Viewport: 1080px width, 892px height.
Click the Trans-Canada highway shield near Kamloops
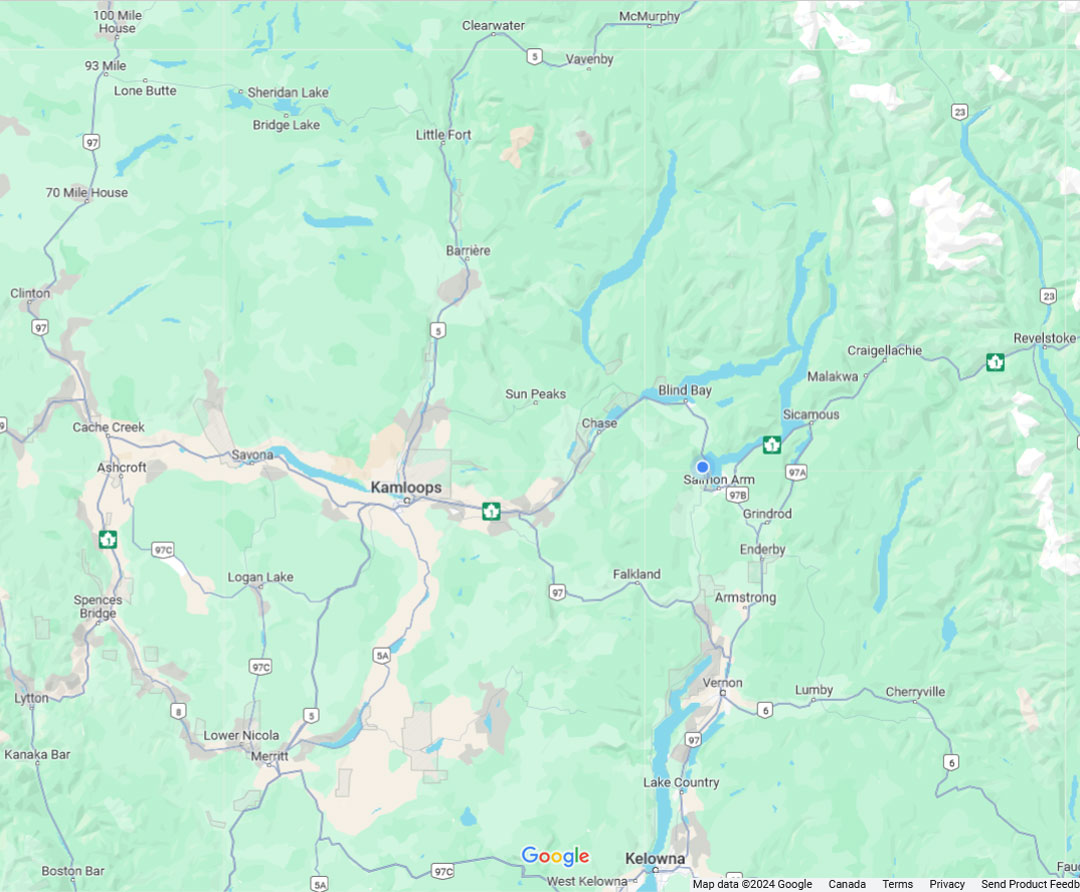click(x=491, y=511)
